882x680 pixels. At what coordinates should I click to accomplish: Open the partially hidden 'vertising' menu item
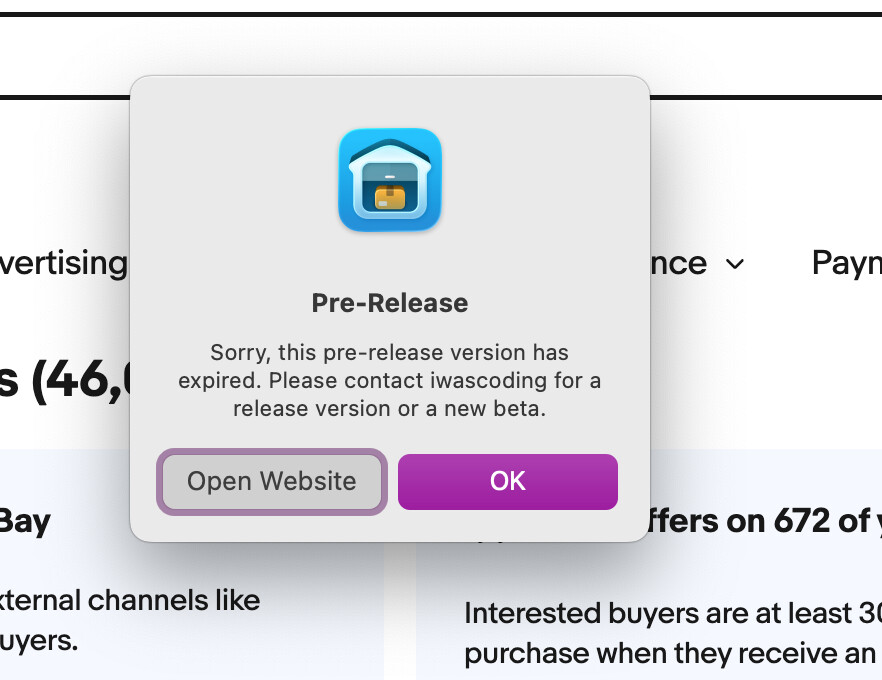pyautogui.click(x=64, y=264)
